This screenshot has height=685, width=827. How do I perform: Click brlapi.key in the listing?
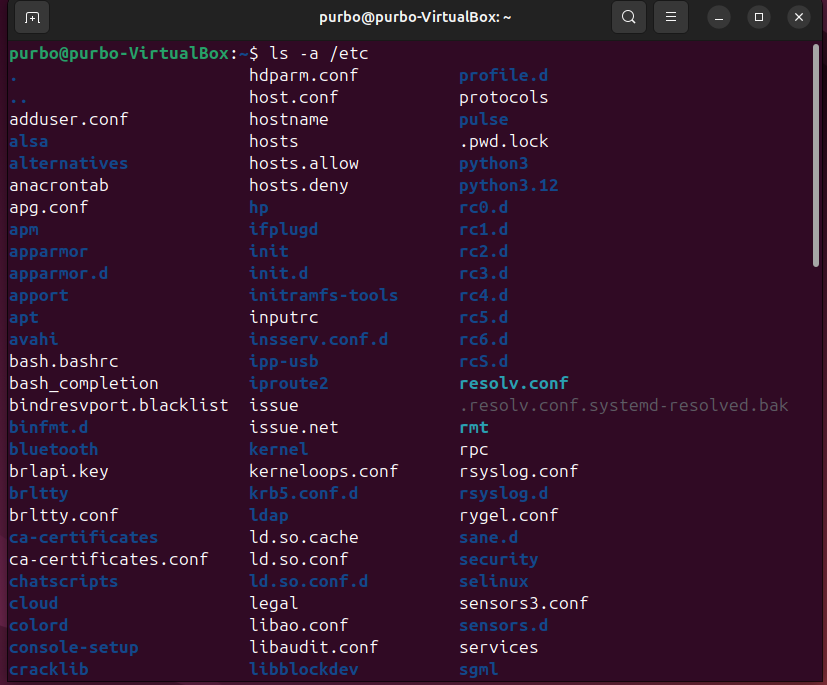[x=59, y=471]
